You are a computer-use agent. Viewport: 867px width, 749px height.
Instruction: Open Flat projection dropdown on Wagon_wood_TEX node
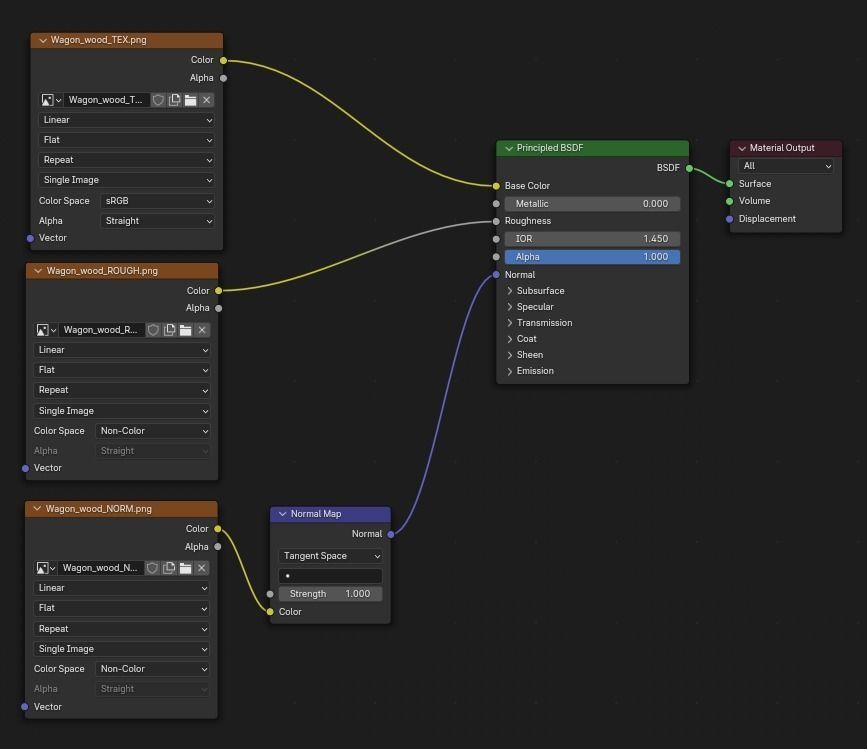point(127,140)
